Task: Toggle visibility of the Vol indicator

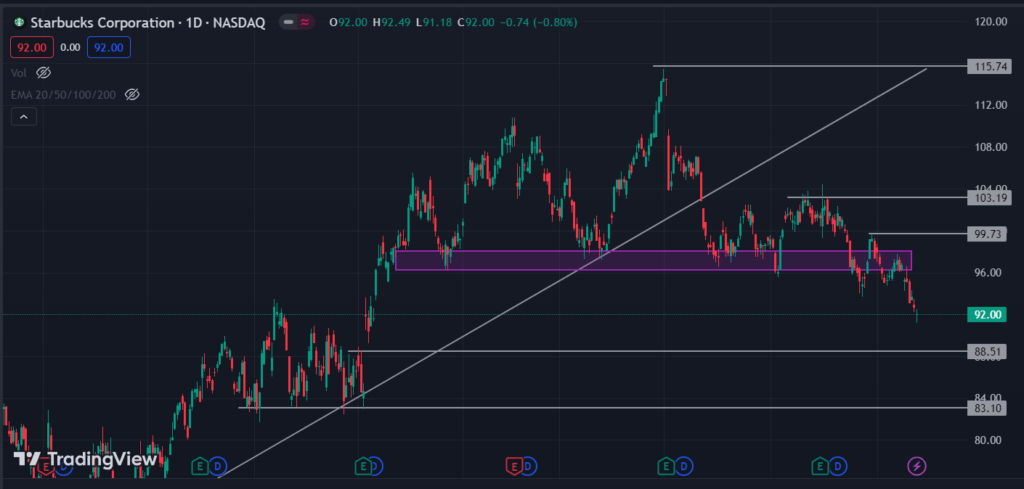Action: click(44, 72)
